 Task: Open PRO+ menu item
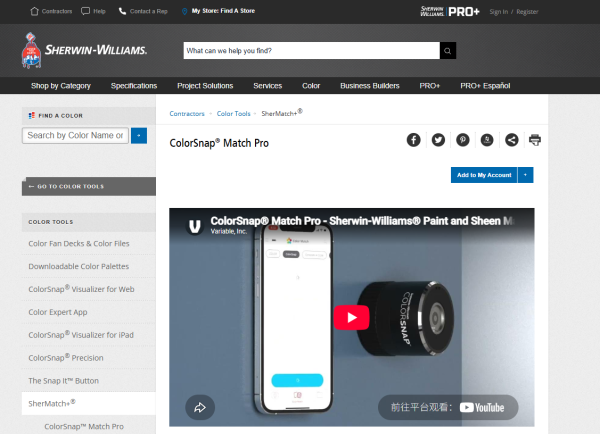pos(429,86)
